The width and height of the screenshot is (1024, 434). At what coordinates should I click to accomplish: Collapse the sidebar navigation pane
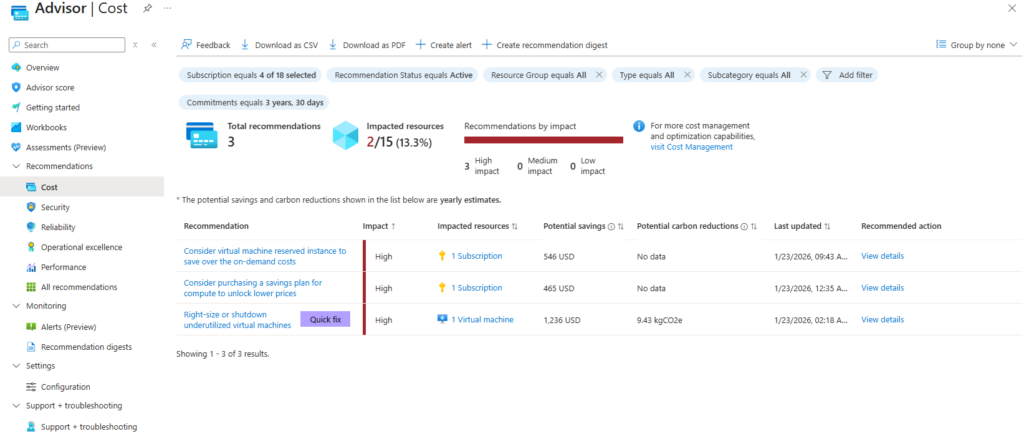coord(154,45)
